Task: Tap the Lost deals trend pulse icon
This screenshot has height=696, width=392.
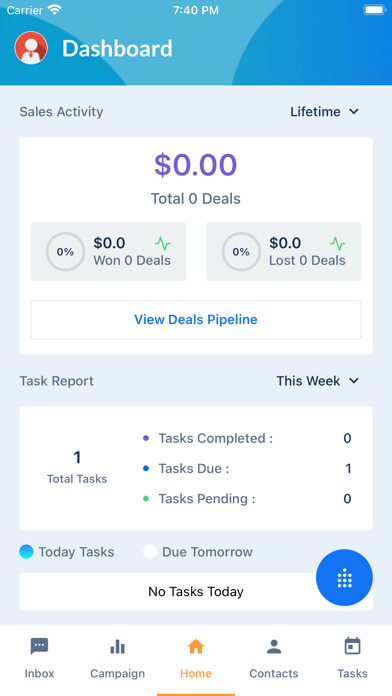Action: point(338,243)
